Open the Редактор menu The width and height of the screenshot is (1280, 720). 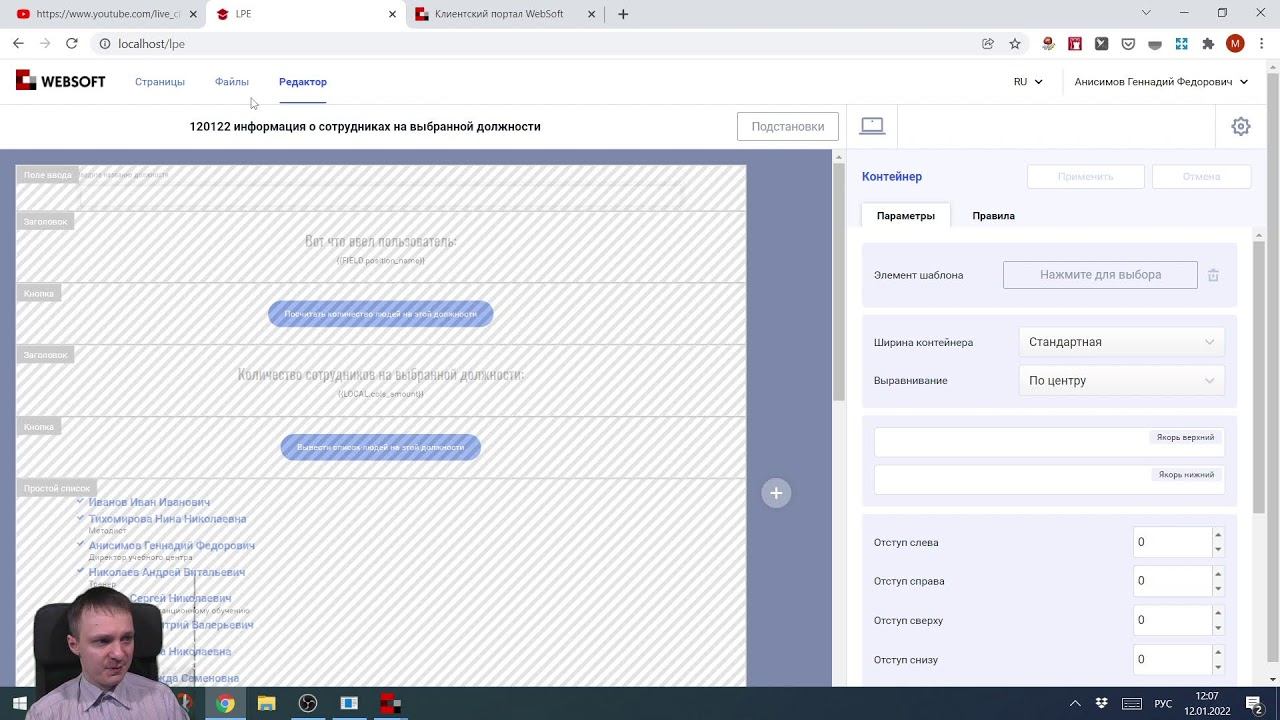(x=303, y=82)
